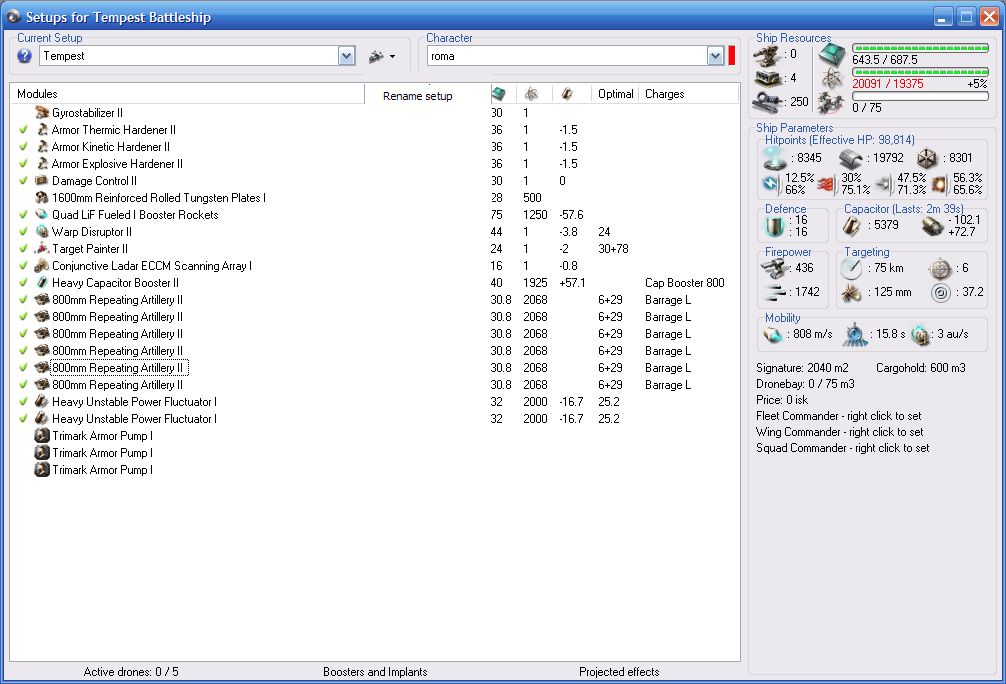Select the Gyrostabilizer II module row

[x=375, y=113]
